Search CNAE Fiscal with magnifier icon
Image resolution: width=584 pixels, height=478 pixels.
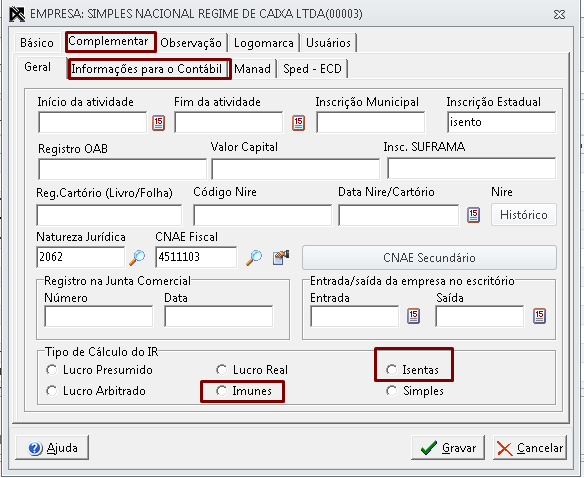254,257
